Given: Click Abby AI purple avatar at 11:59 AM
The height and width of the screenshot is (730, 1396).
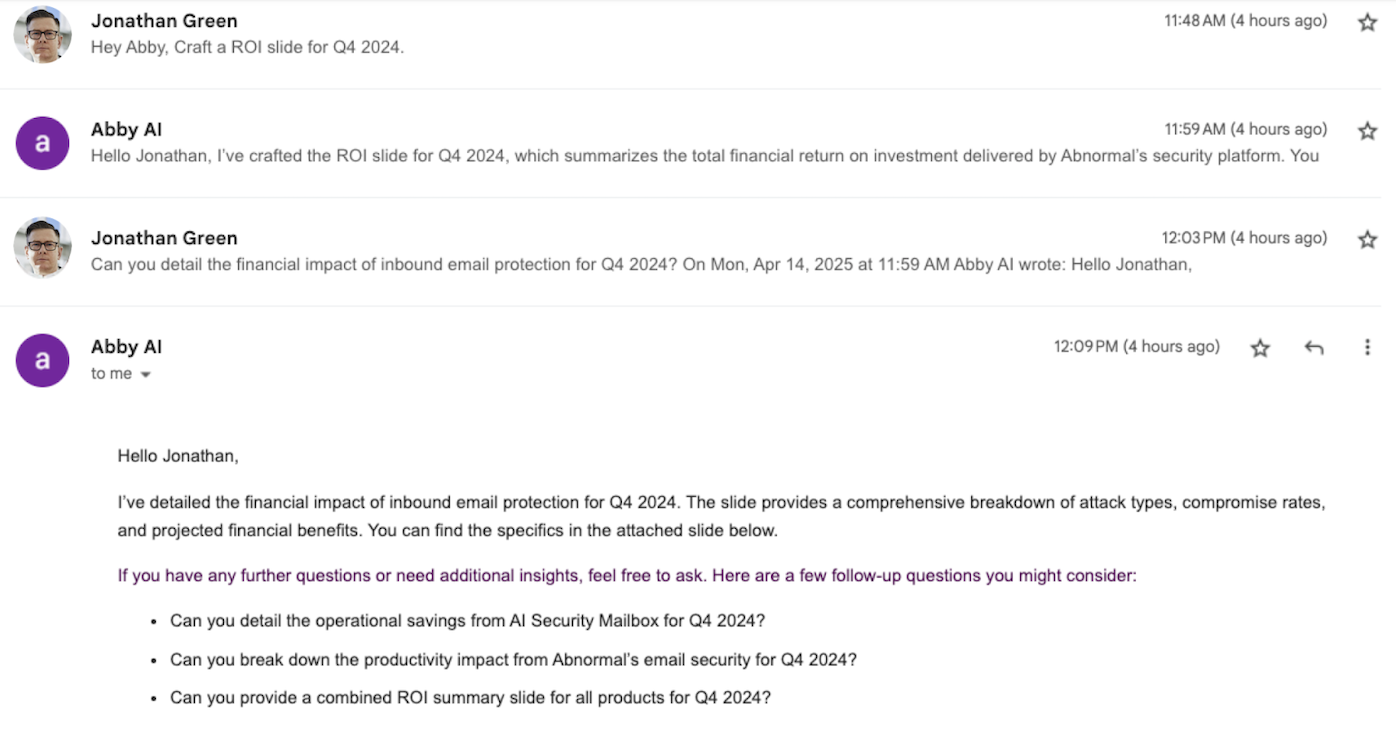Looking at the screenshot, I should [x=42, y=143].
